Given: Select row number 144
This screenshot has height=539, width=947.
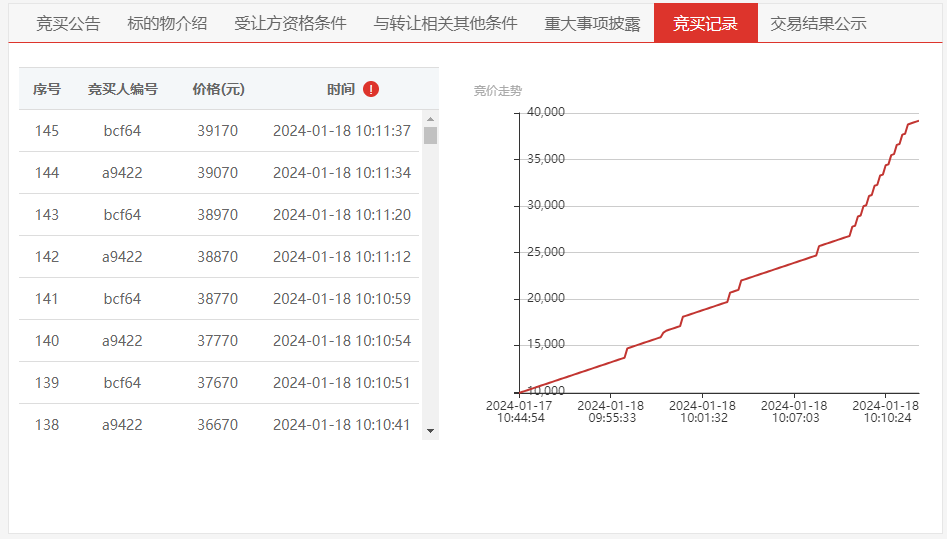Looking at the screenshot, I should 47,173.
